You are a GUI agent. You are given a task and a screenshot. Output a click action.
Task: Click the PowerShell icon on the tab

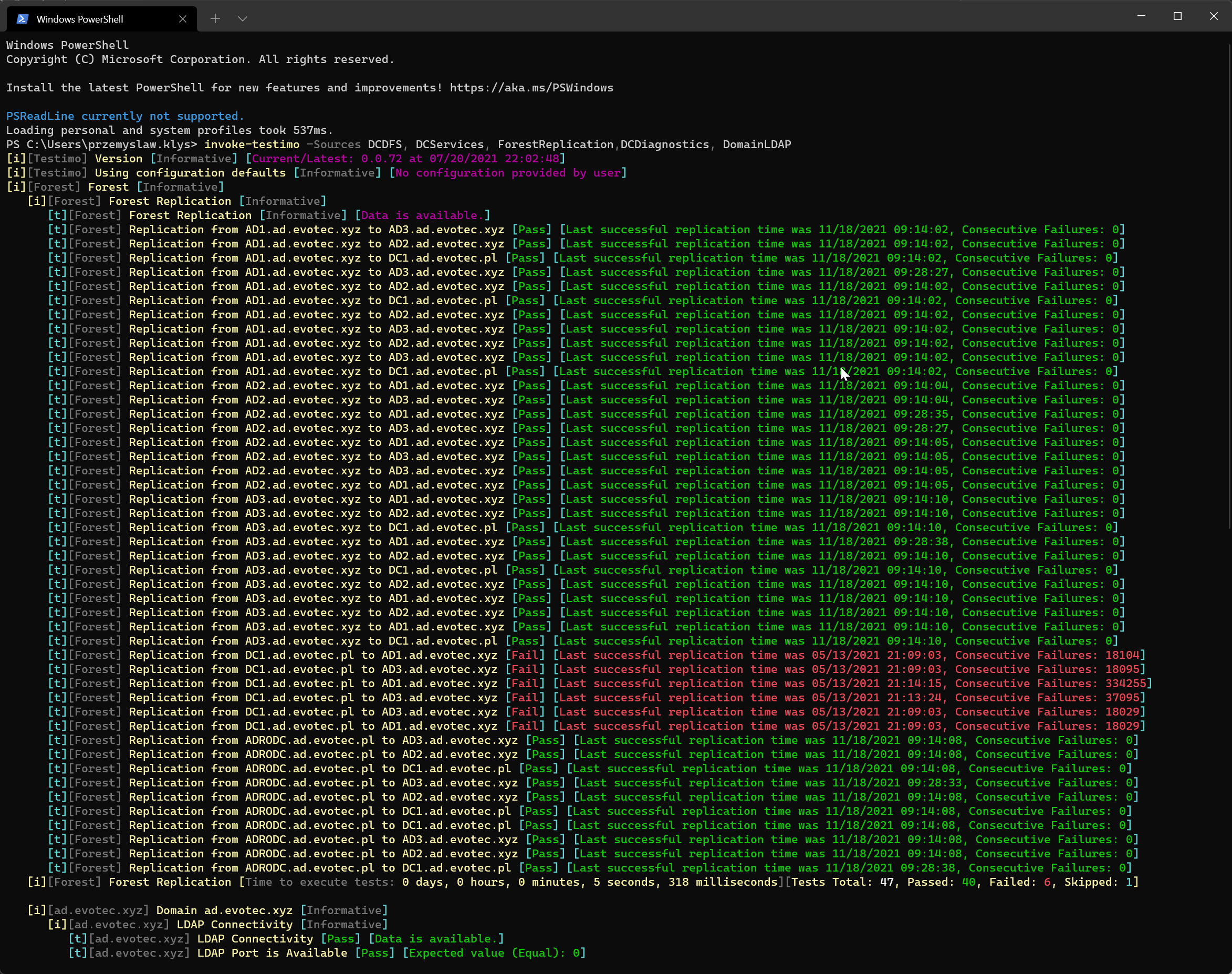click(x=22, y=18)
